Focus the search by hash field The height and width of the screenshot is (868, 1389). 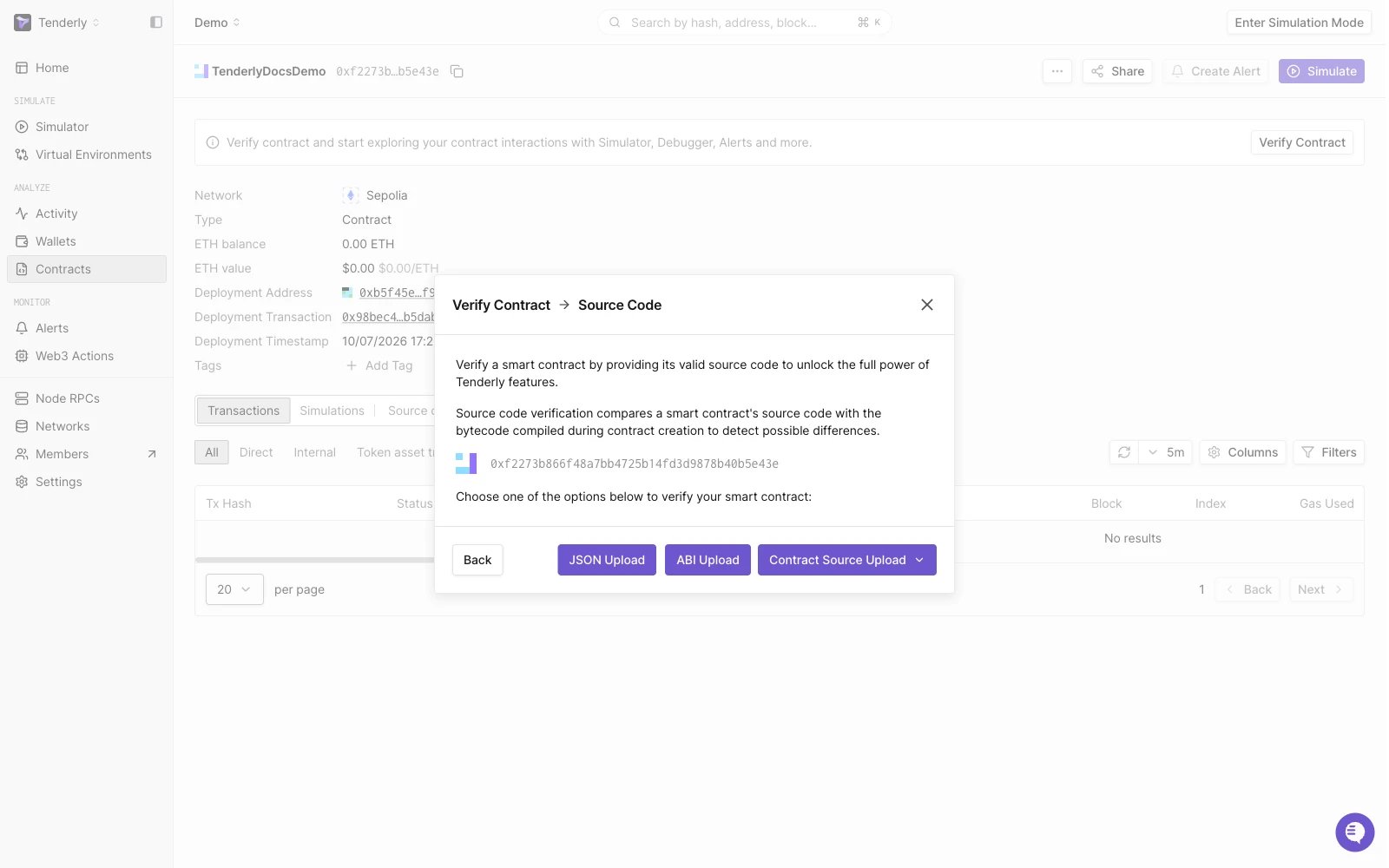coord(744,23)
